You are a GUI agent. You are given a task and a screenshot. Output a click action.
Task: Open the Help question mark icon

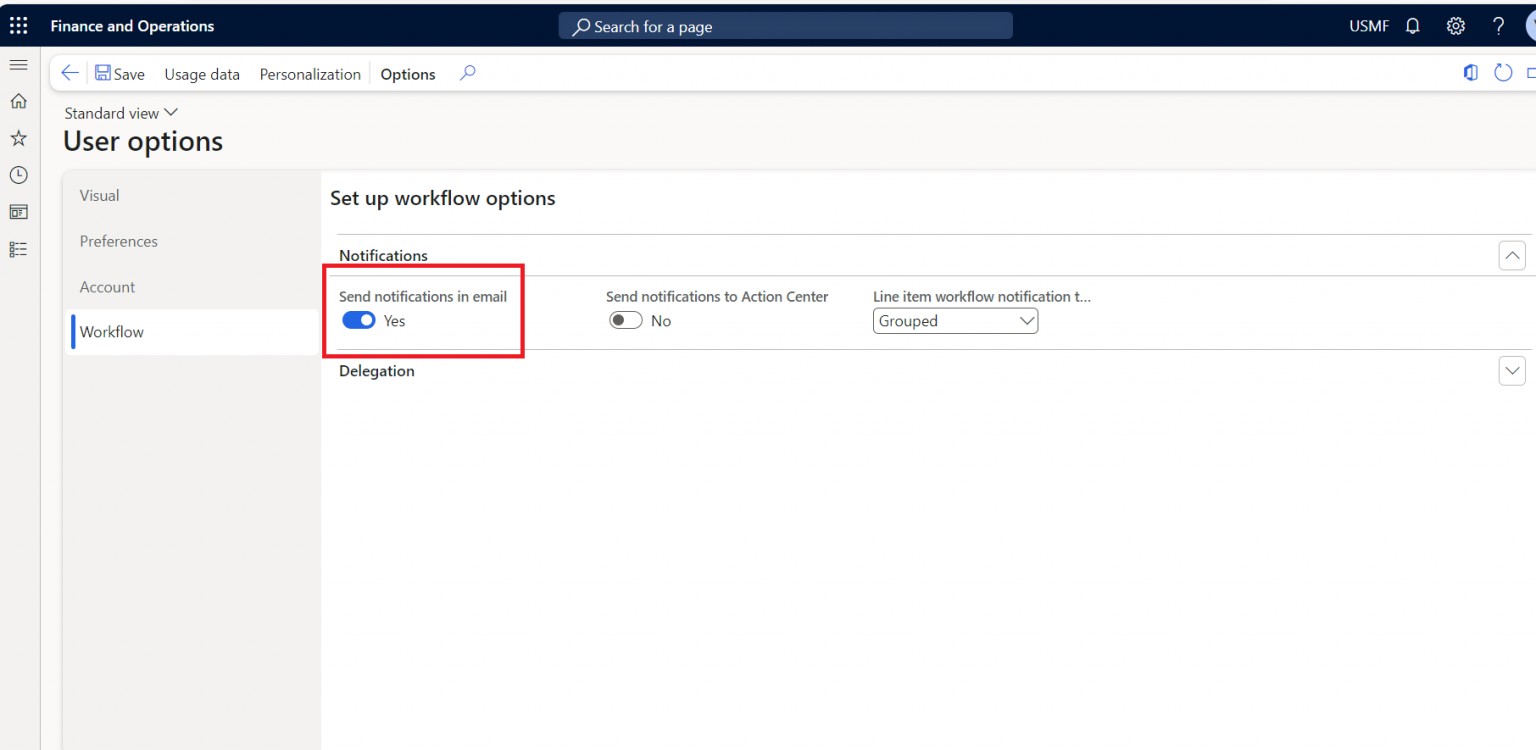pos(1498,26)
